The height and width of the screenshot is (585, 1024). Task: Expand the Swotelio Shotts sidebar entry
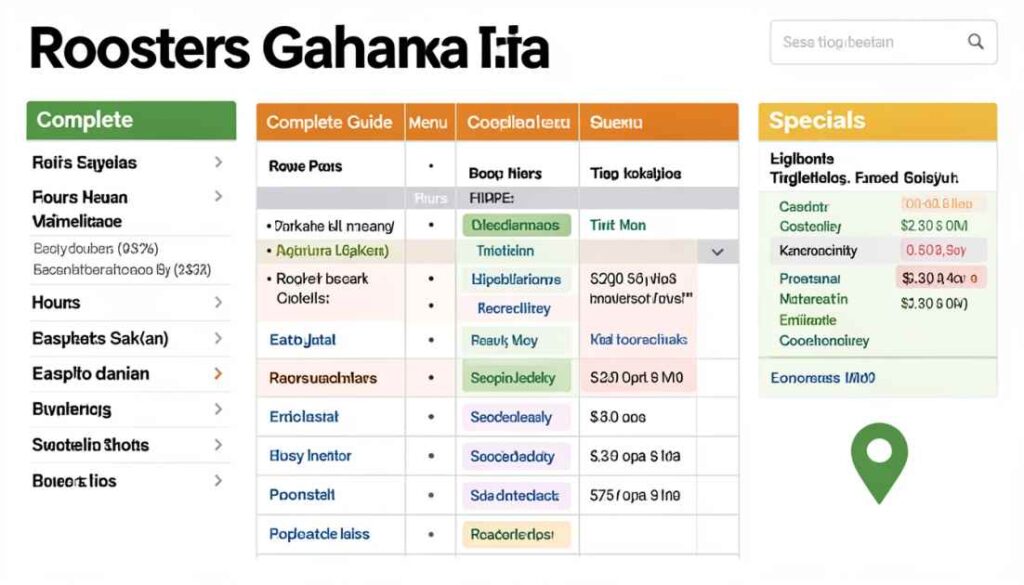[x=218, y=445]
